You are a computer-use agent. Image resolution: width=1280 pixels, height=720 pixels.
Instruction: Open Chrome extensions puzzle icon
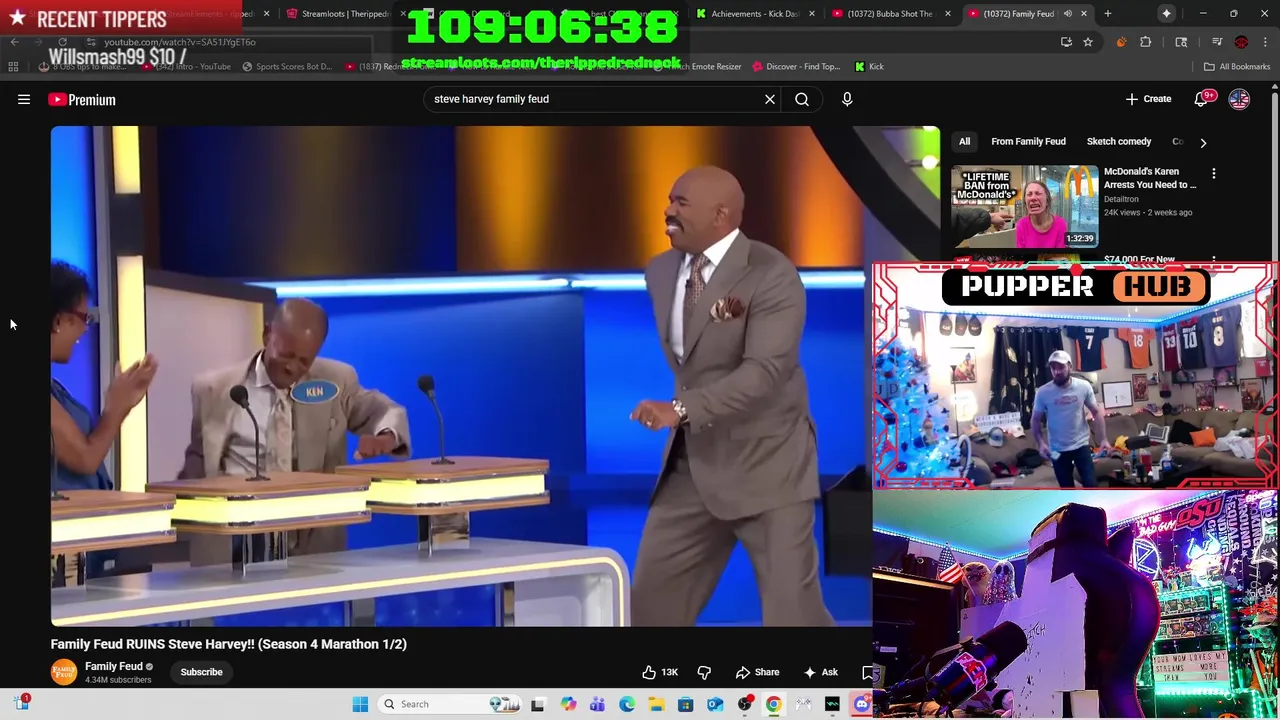click(x=1146, y=42)
